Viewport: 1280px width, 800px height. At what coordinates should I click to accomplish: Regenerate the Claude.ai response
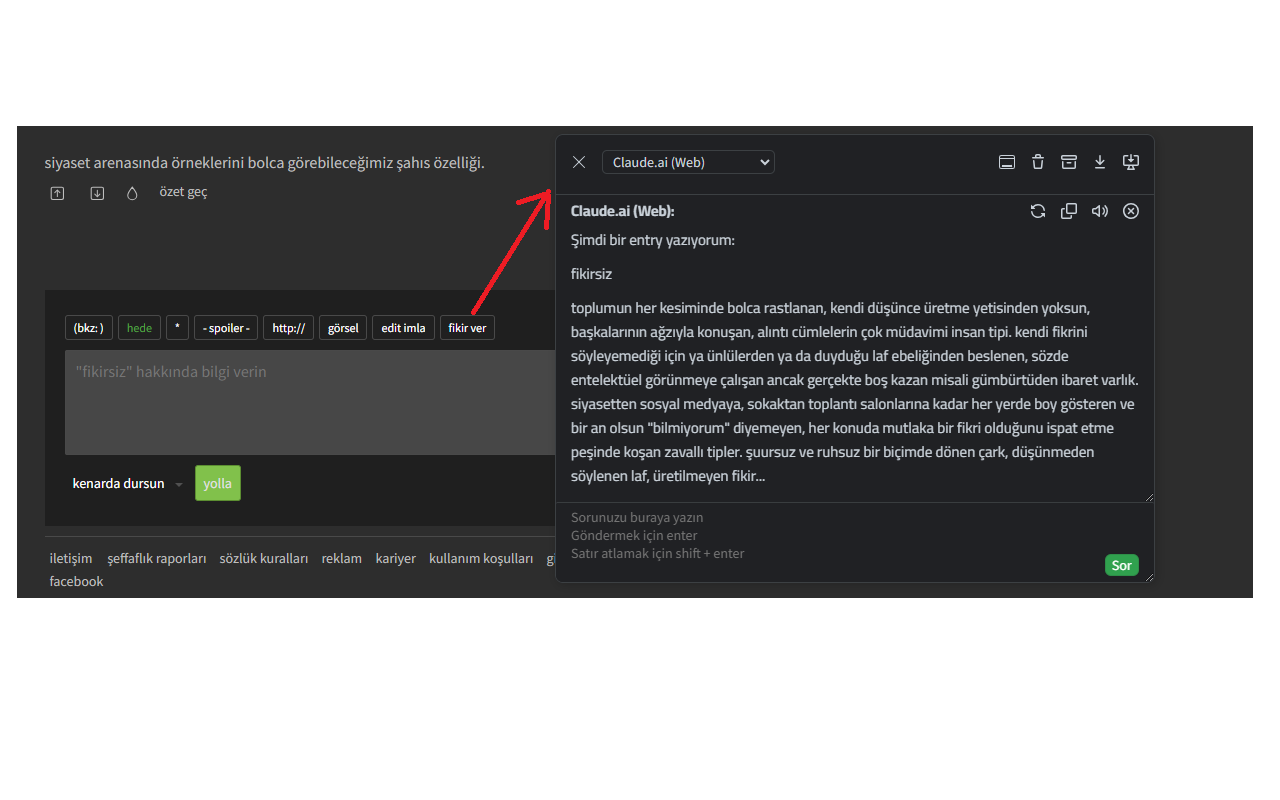click(x=1038, y=211)
